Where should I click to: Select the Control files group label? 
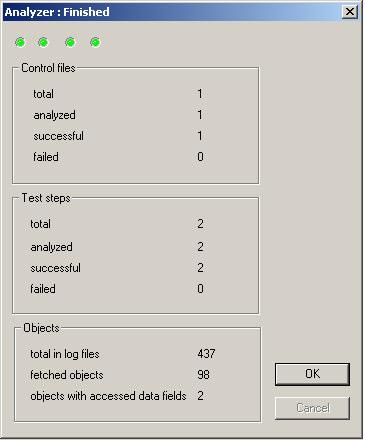(48, 68)
